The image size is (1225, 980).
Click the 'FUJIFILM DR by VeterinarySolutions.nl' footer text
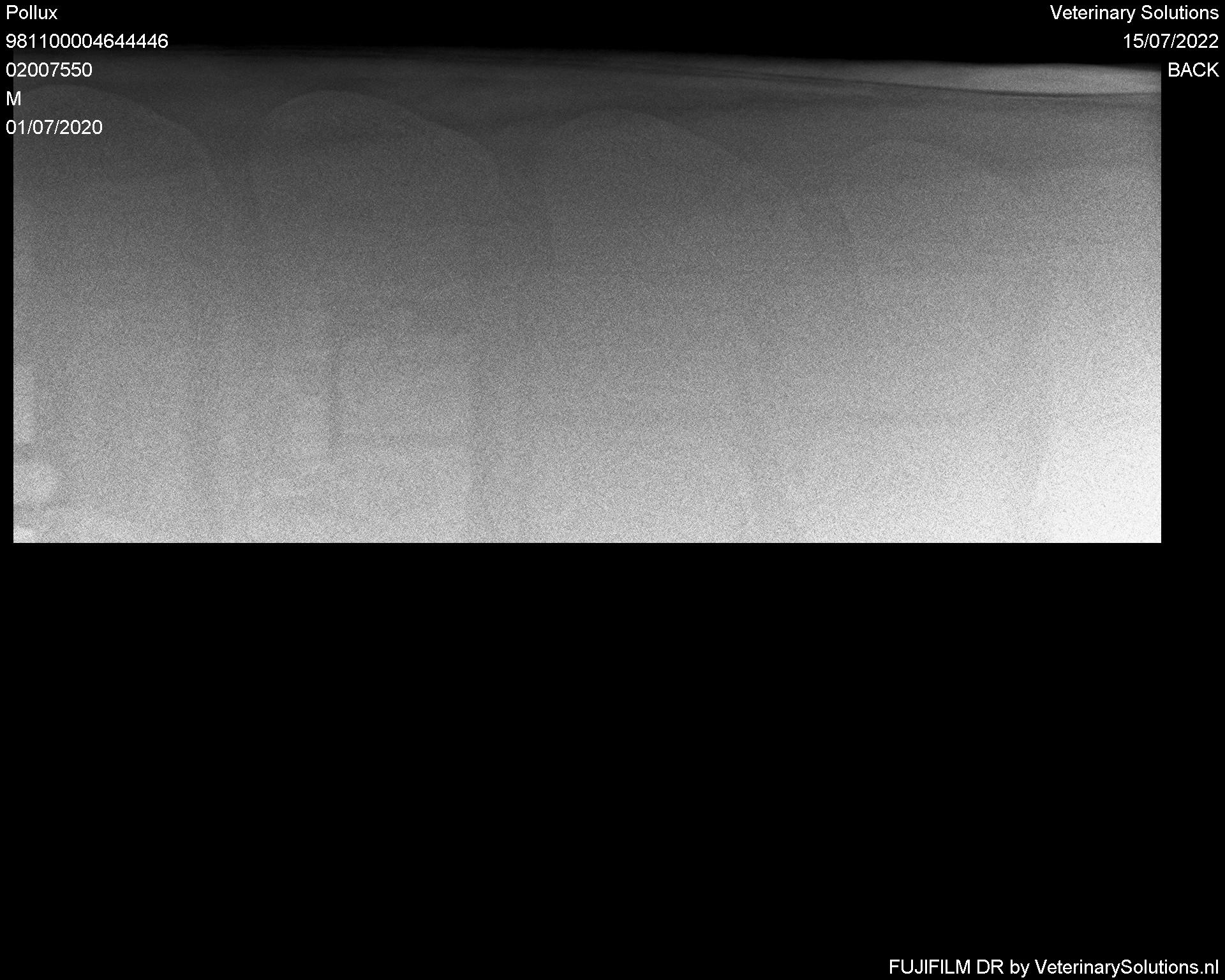tap(1053, 967)
